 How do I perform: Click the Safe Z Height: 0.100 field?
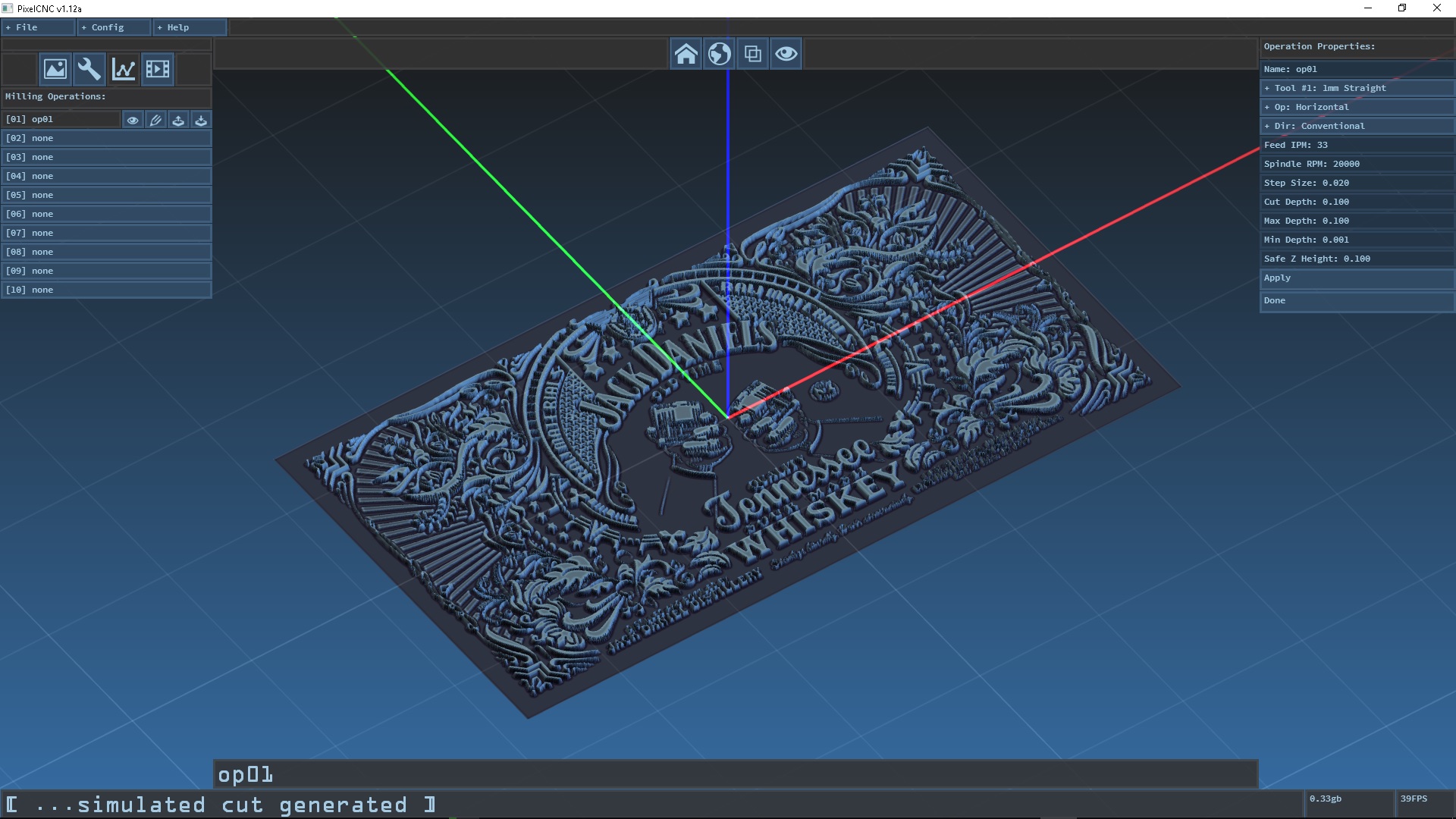point(1357,259)
